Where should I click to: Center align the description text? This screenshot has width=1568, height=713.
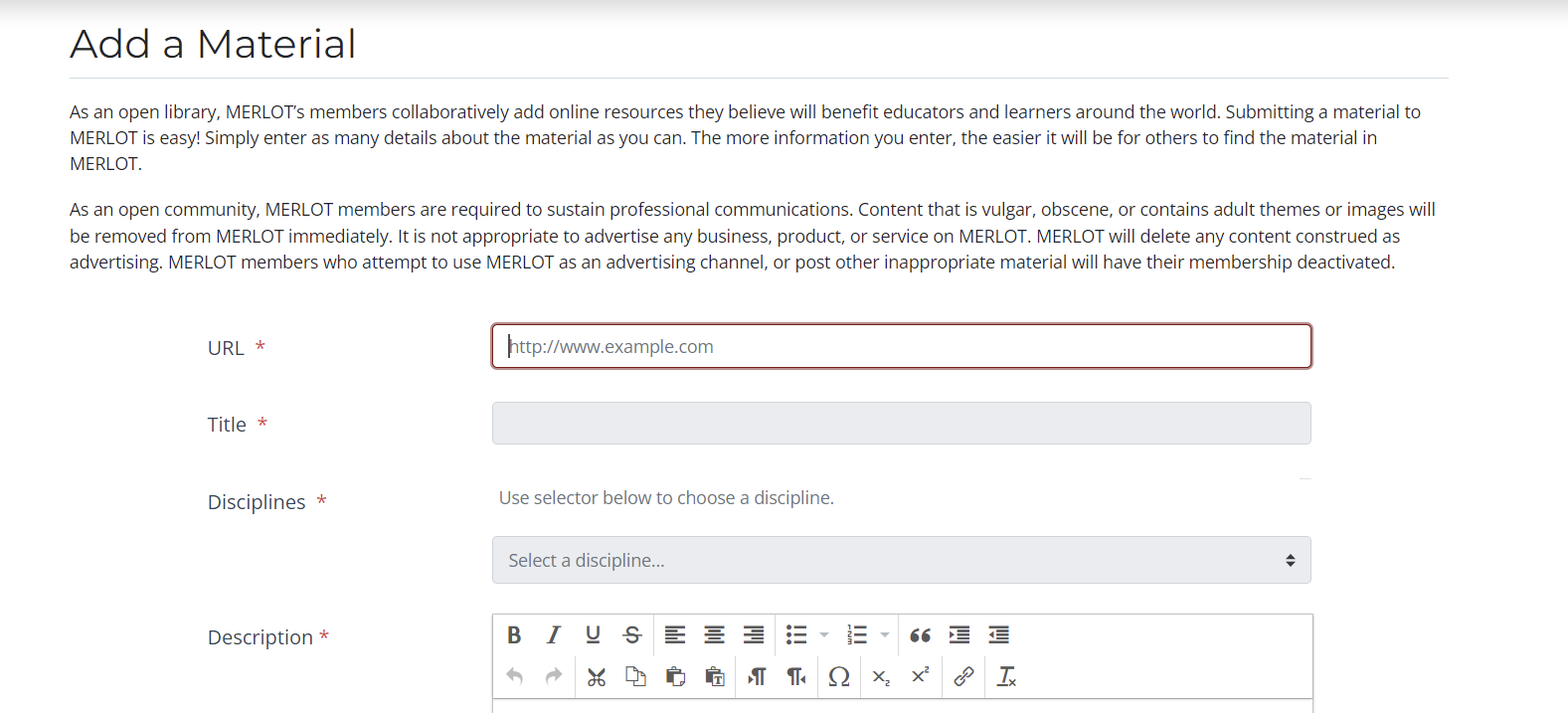point(714,634)
